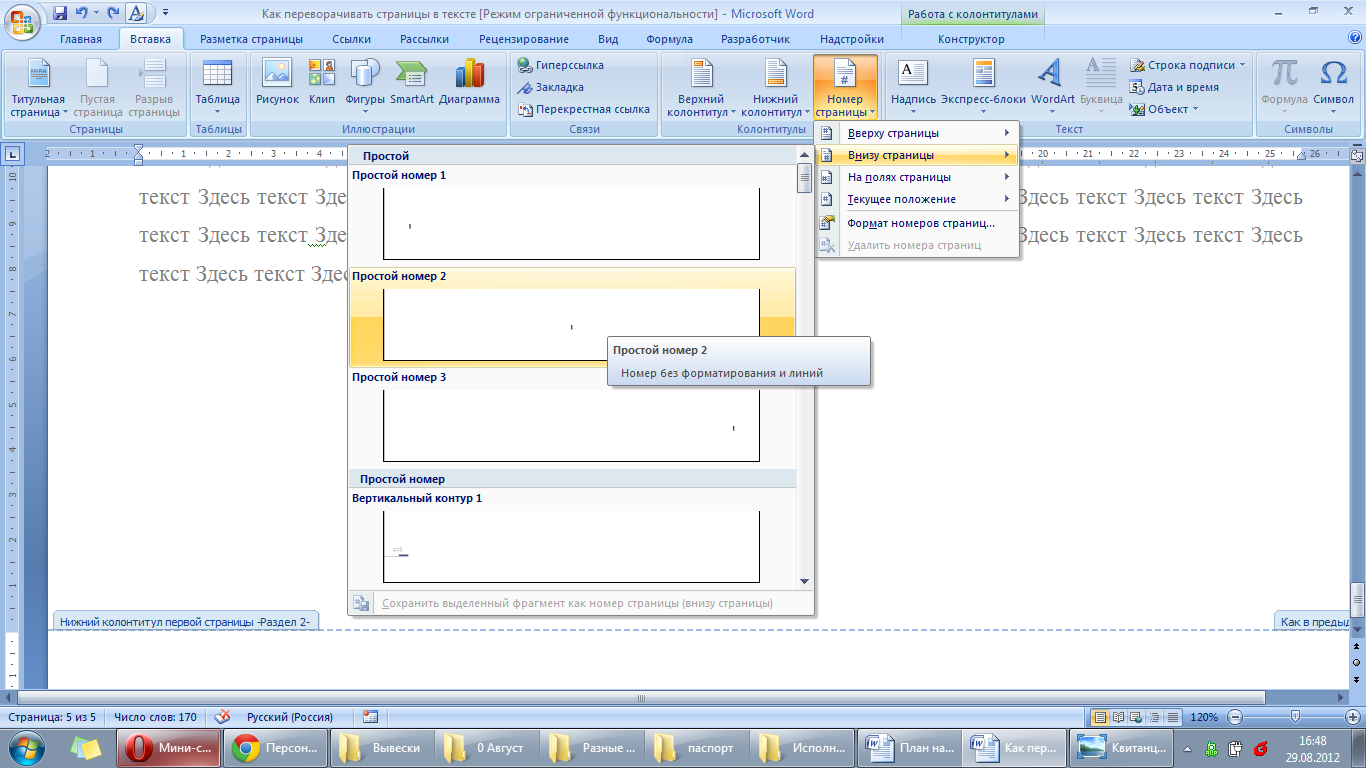Save the document via Quick Access toolbar
1366x768 pixels.
60,14
